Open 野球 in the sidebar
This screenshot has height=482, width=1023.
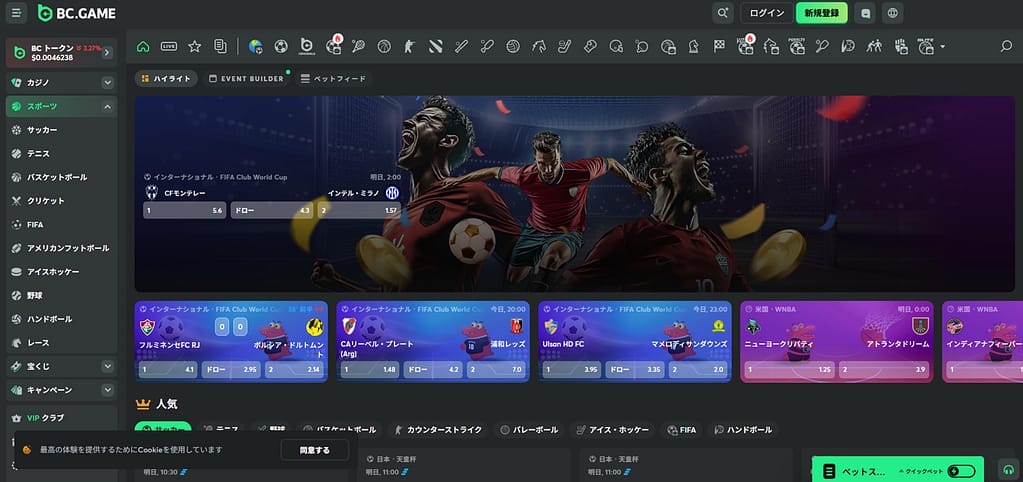[x=61, y=295]
